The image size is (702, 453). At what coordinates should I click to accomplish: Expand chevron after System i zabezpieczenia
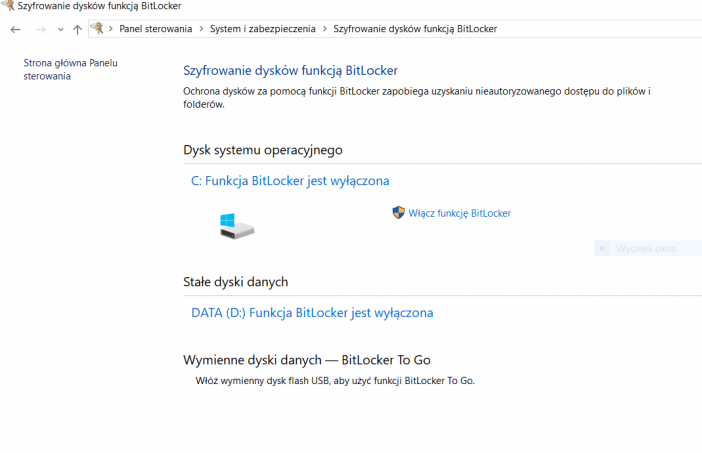point(325,29)
